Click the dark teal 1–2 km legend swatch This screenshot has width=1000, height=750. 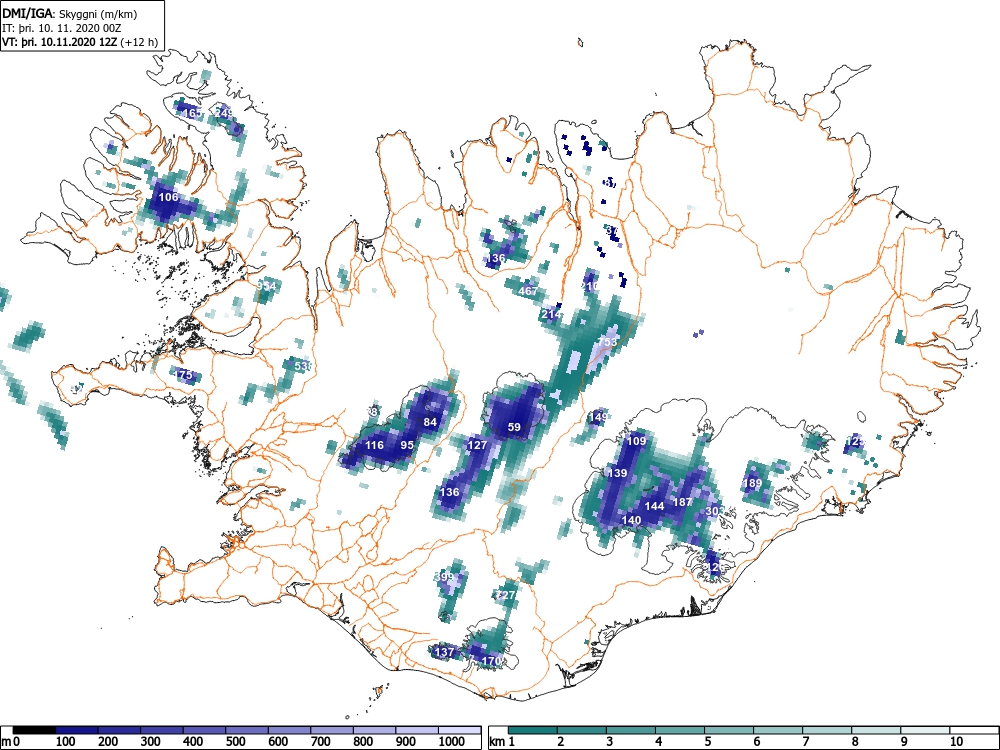click(533, 730)
